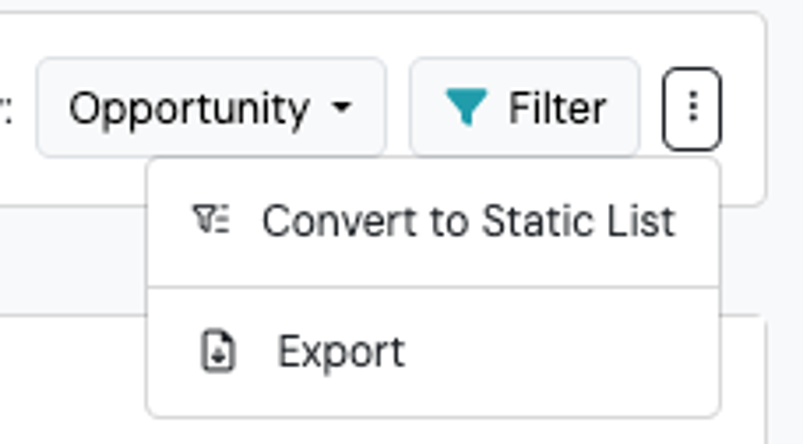Expand the Opportunity selector using its arrow
The width and height of the screenshot is (804, 444).
341,107
